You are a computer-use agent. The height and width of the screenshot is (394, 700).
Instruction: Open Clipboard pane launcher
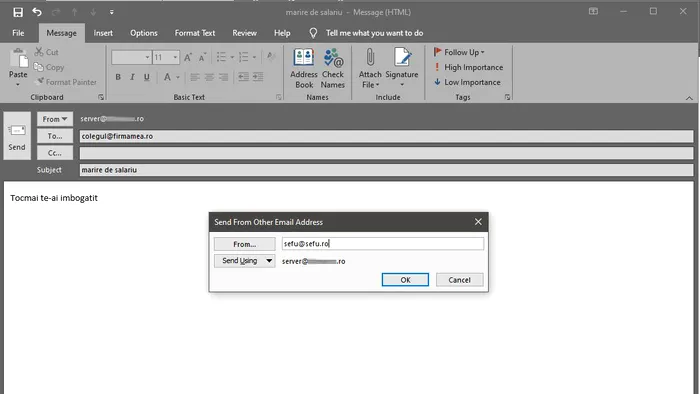pos(101,97)
